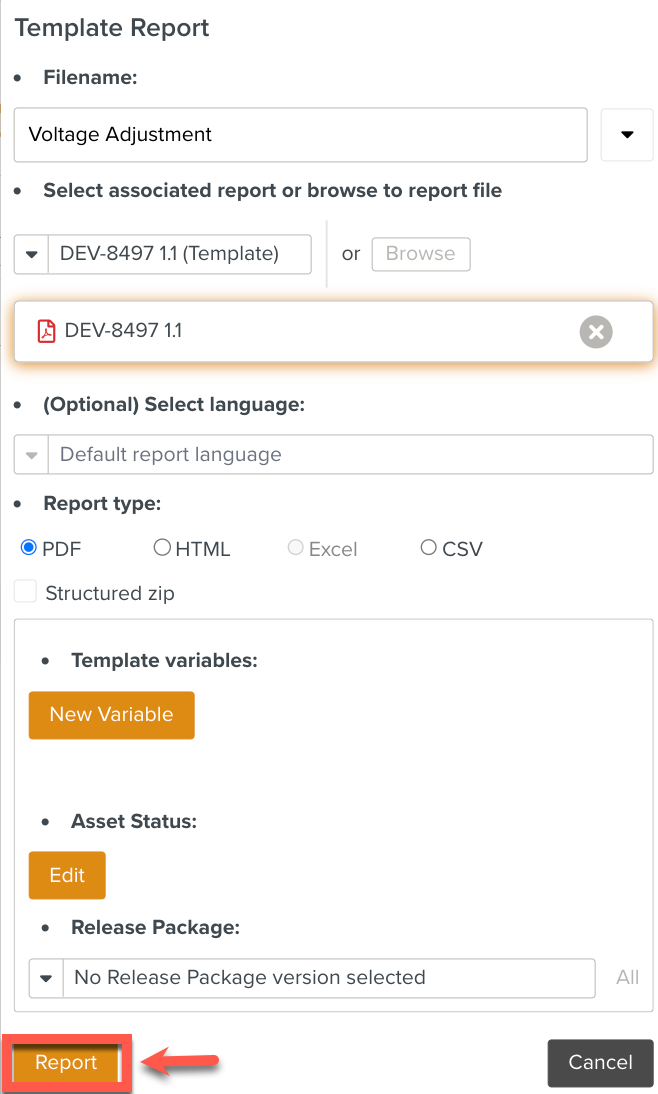This screenshot has width=658, height=1094.
Task: Expand the Release Package dropdown arrow
Action: (x=45, y=978)
